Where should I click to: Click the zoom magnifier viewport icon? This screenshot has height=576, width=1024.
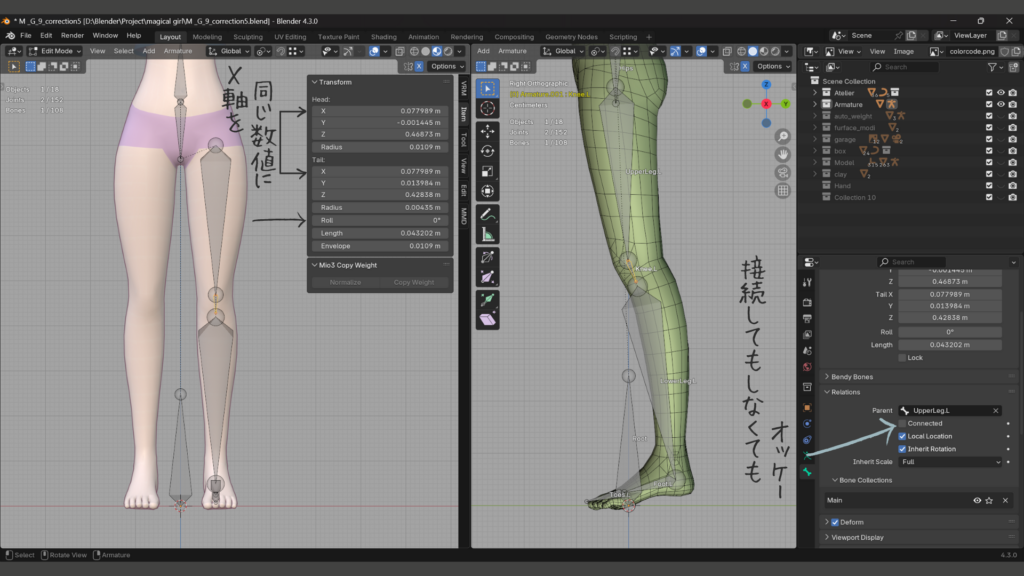[x=782, y=136]
